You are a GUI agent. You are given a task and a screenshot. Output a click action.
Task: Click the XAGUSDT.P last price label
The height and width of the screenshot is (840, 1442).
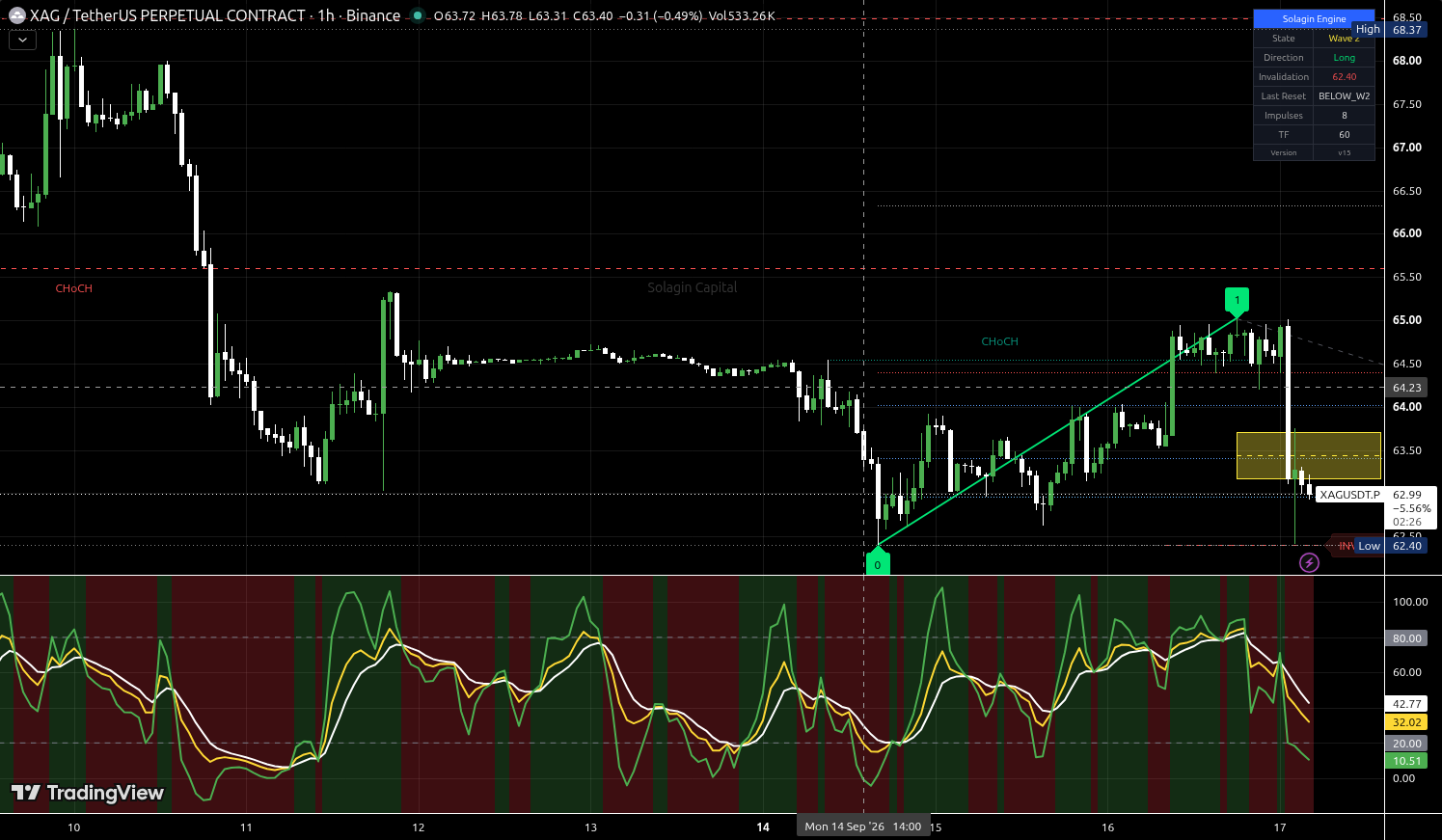1349,495
